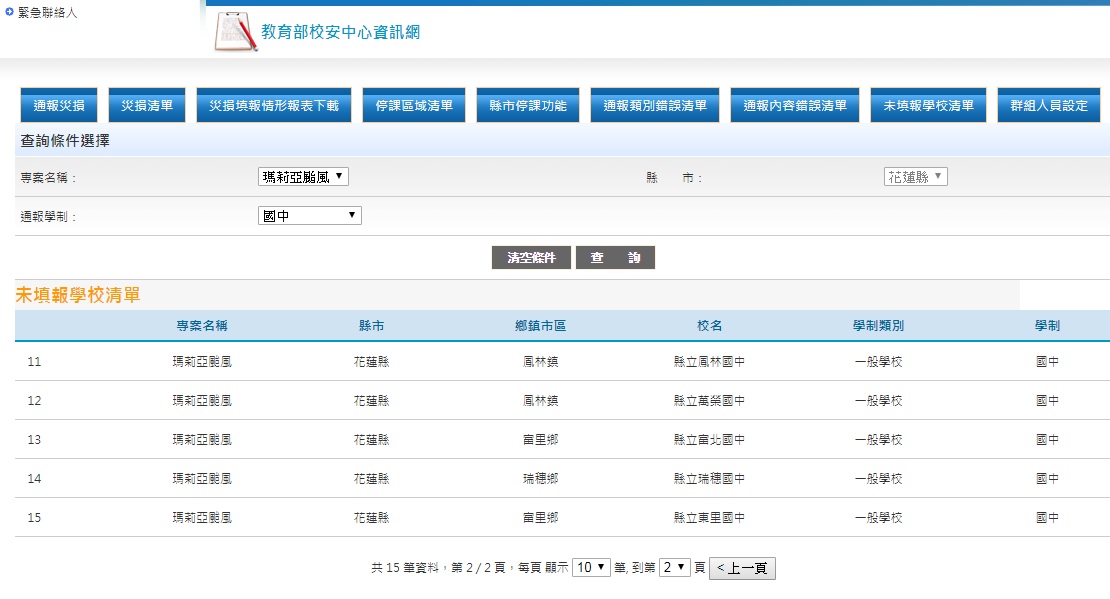This screenshot has height=599, width=1110.
Task: Click the 校名 column header
Action: (x=709, y=326)
